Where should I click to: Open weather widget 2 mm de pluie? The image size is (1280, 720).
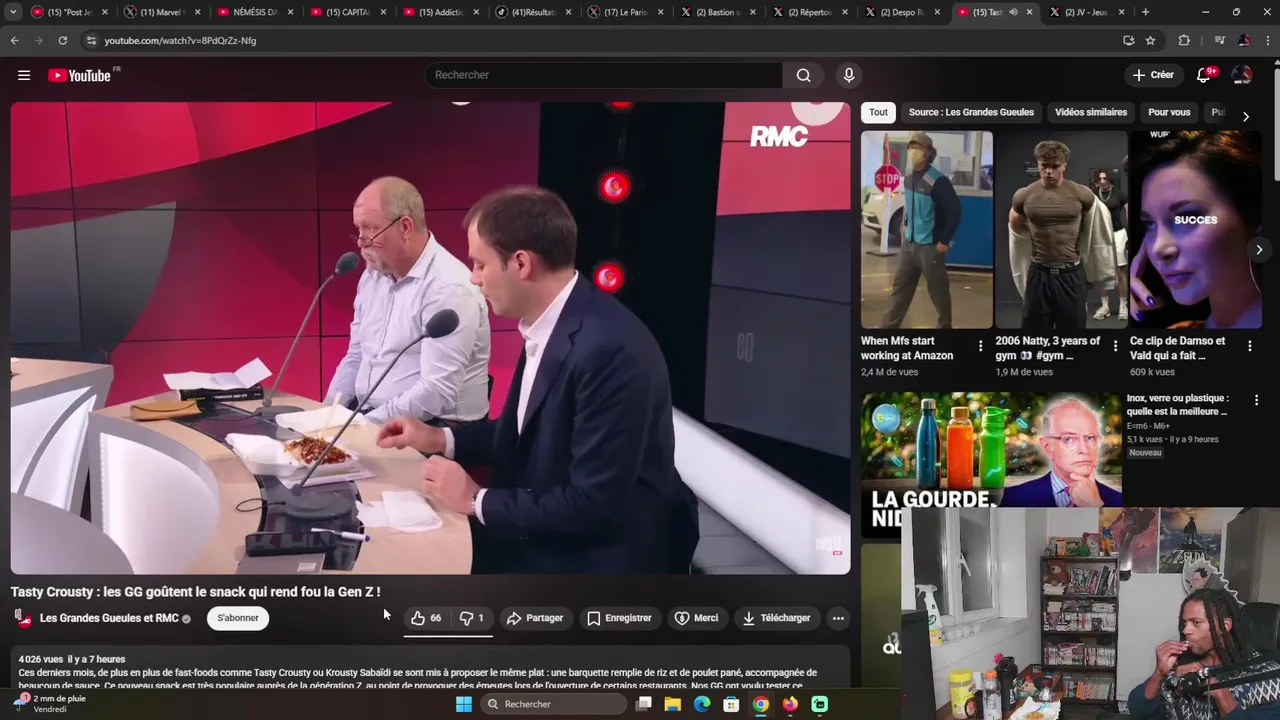click(x=52, y=704)
